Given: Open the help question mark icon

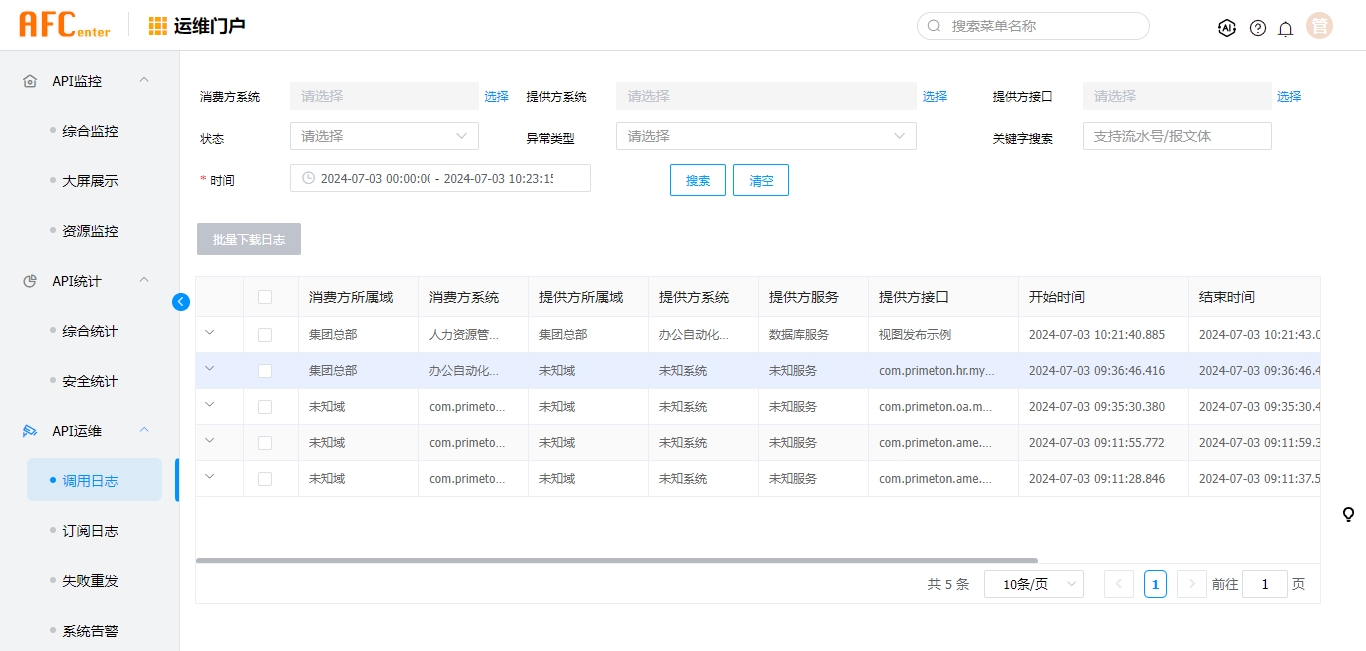Looking at the screenshot, I should point(1258,28).
